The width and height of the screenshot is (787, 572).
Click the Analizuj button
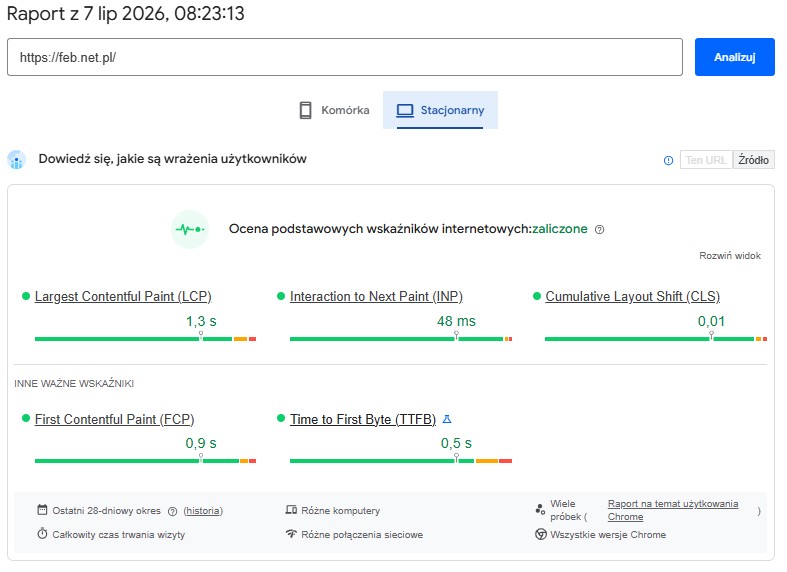tap(734, 57)
